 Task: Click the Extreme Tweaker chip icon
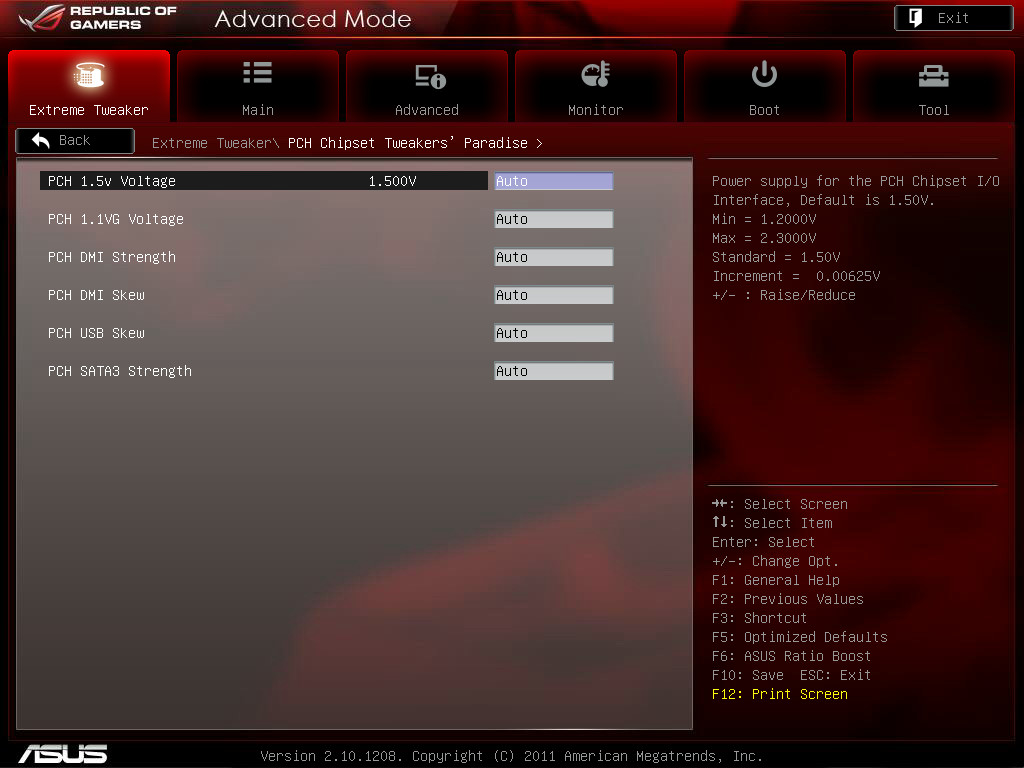[x=89, y=76]
